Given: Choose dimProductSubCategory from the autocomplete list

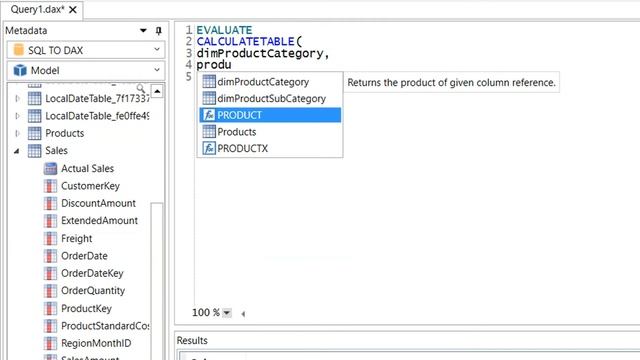Looking at the screenshot, I should 270,98.
